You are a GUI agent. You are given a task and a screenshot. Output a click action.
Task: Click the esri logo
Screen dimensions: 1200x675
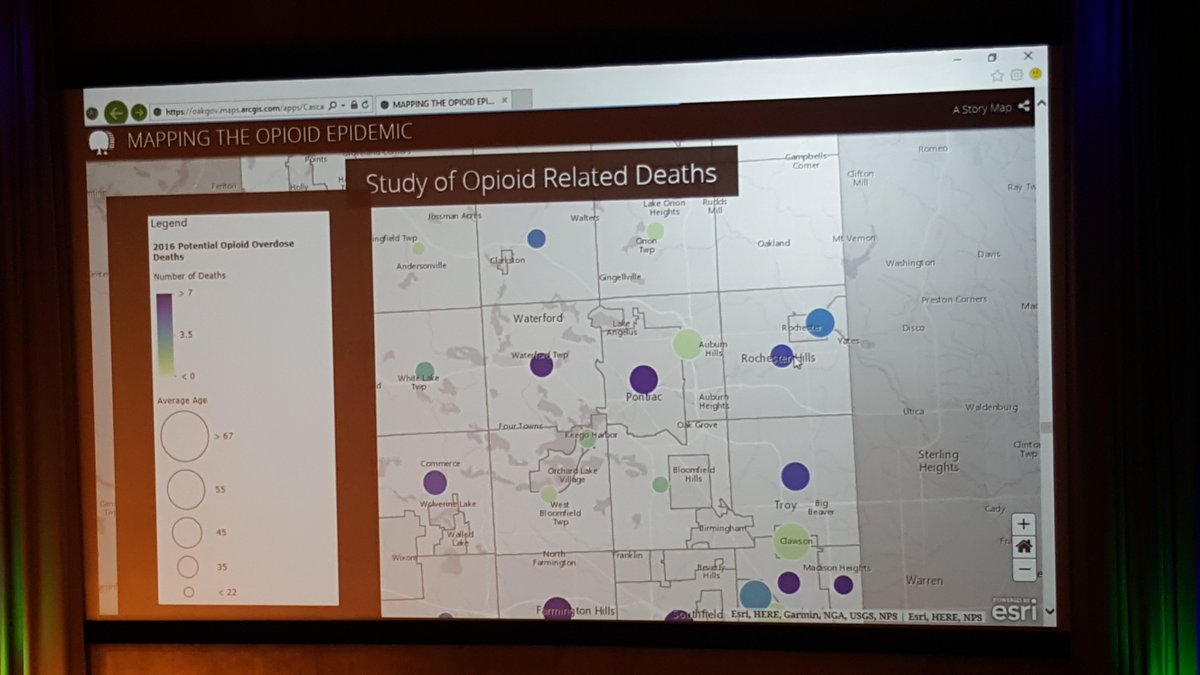1013,609
